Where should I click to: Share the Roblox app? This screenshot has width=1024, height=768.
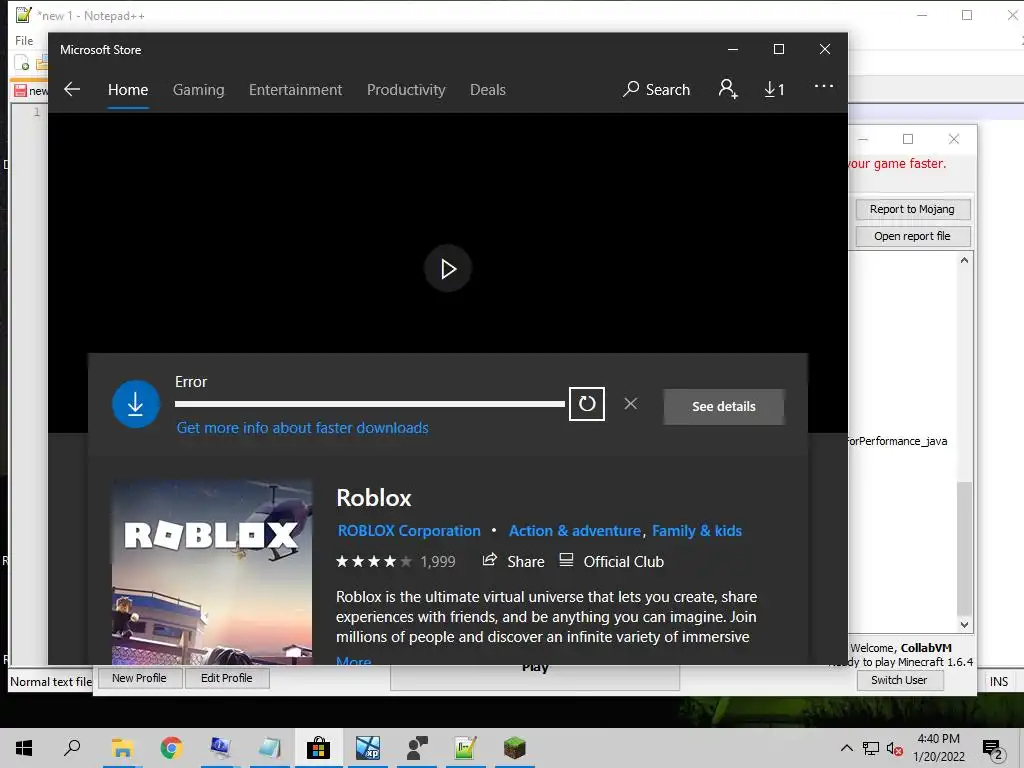coord(513,561)
